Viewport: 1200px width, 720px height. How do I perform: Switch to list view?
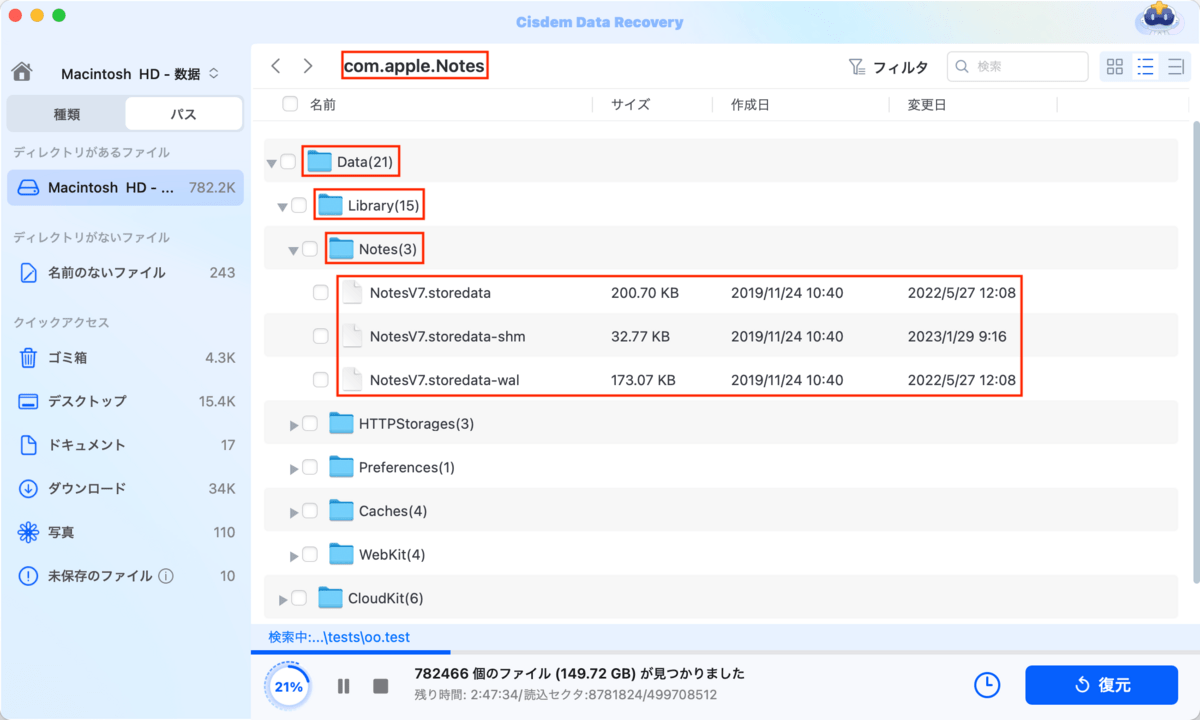coord(1146,67)
